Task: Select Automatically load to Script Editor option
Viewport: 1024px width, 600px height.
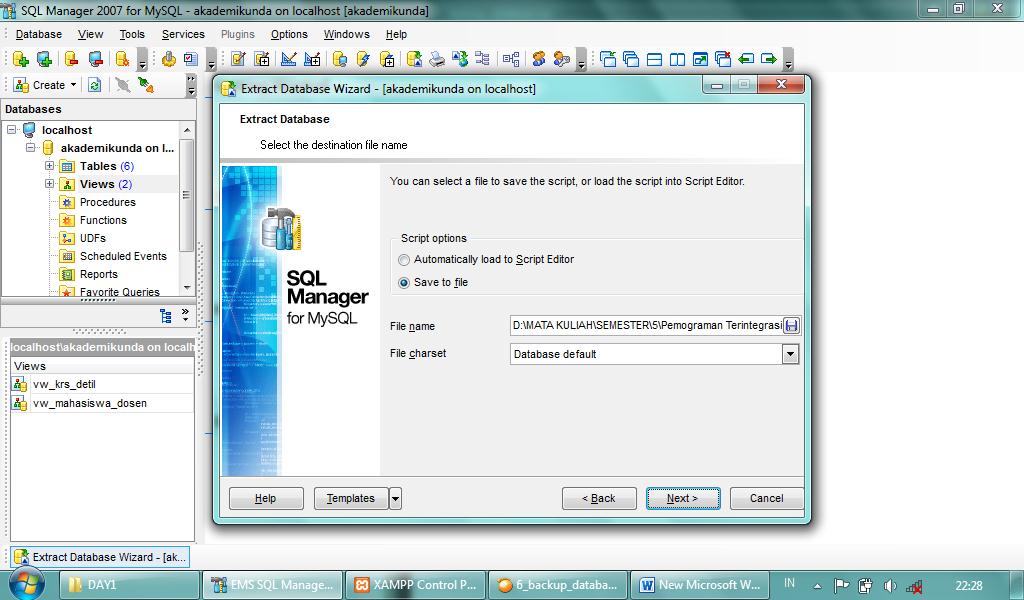Action: pos(404,260)
